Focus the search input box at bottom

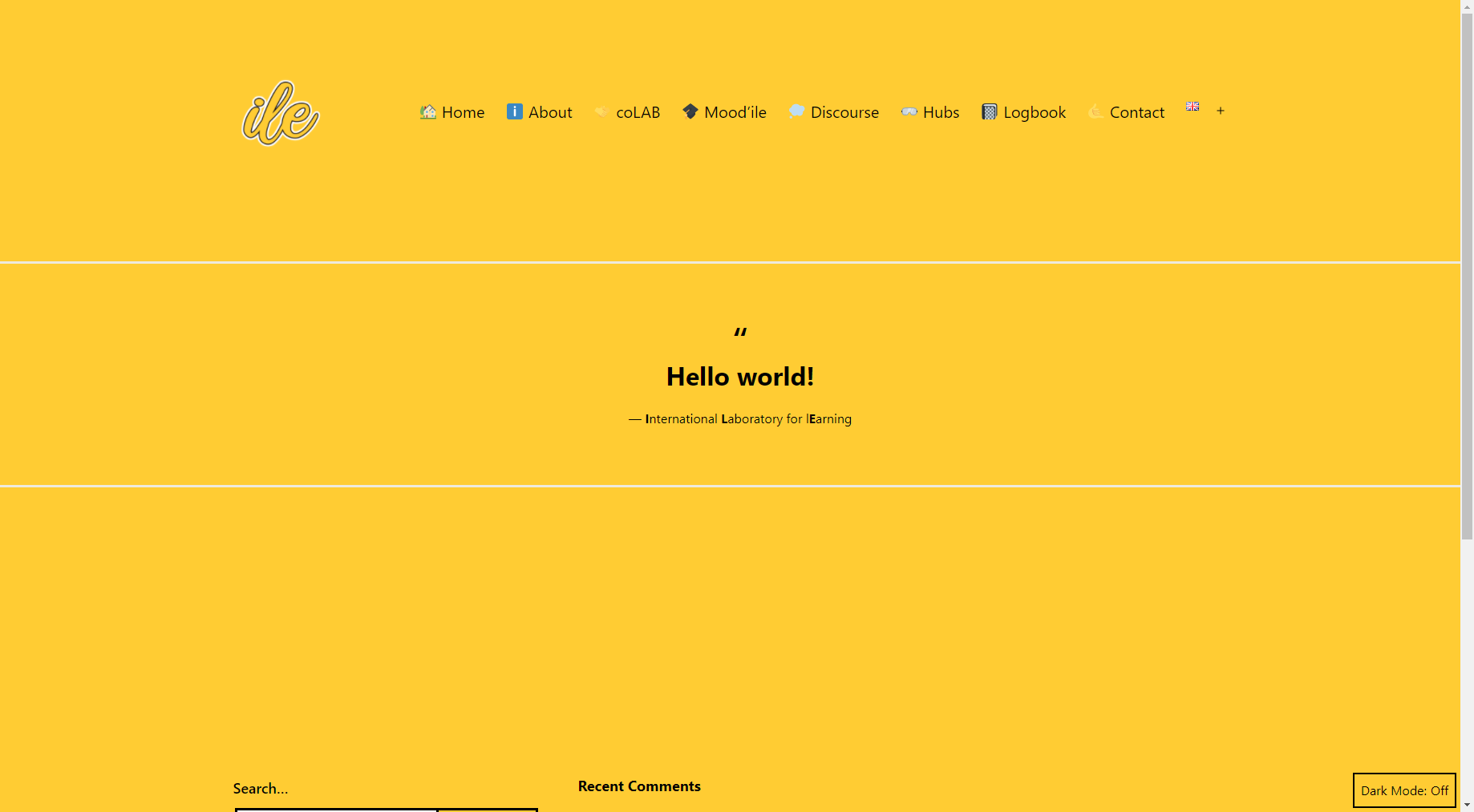pos(337,809)
